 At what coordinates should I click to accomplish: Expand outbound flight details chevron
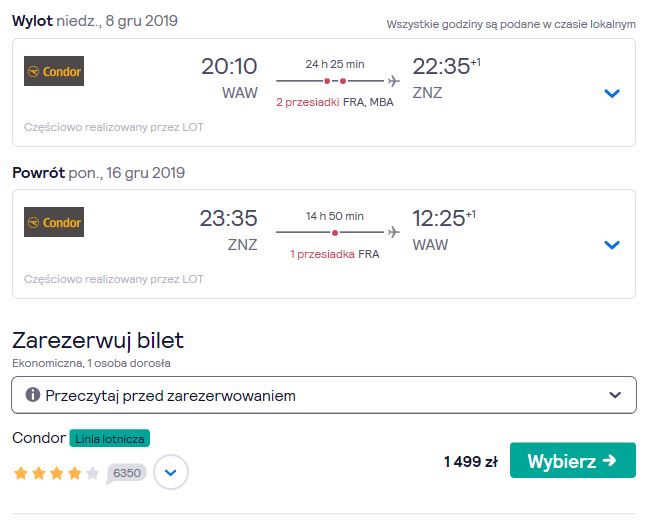point(612,94)
